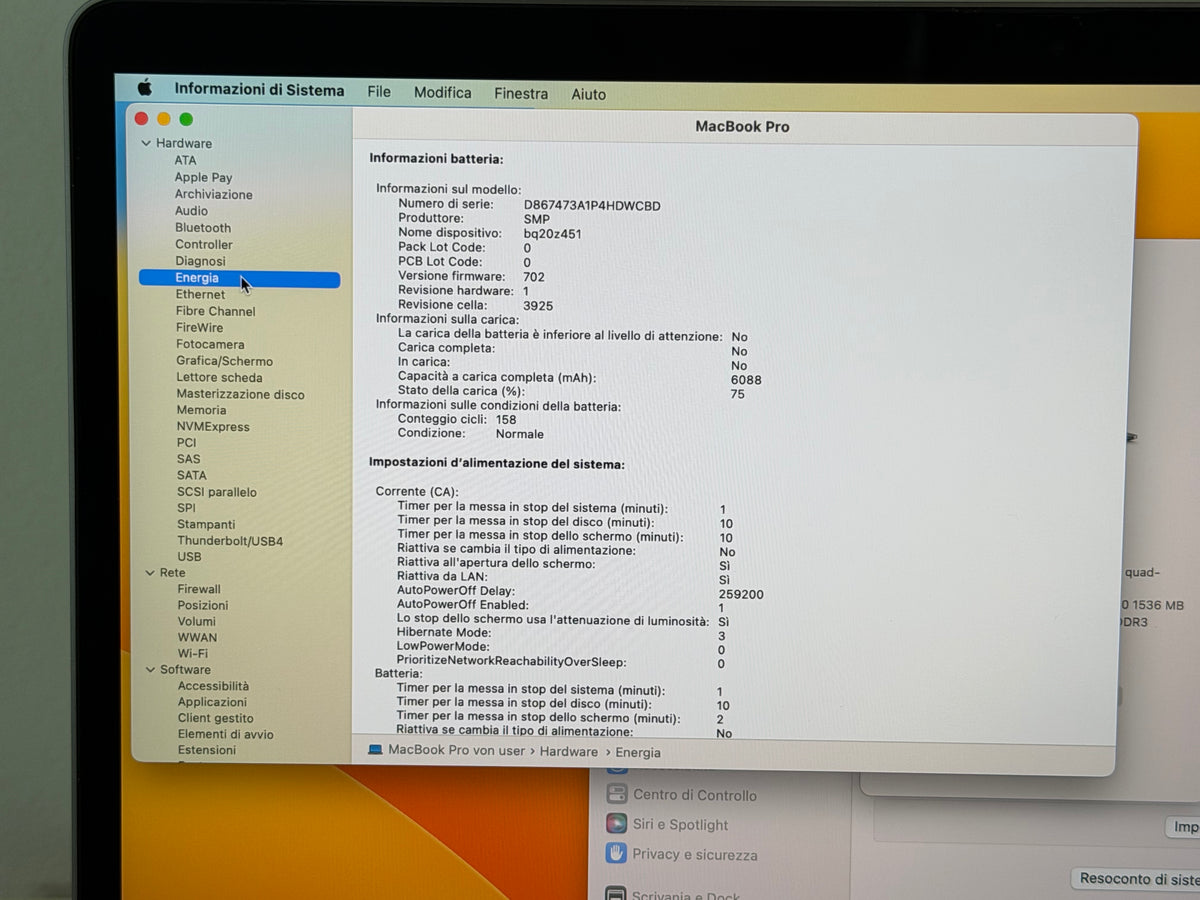Screen dimensions: 1200x900
Task: Select SATA in the sidebar
Action: click(x=192, y=475)
